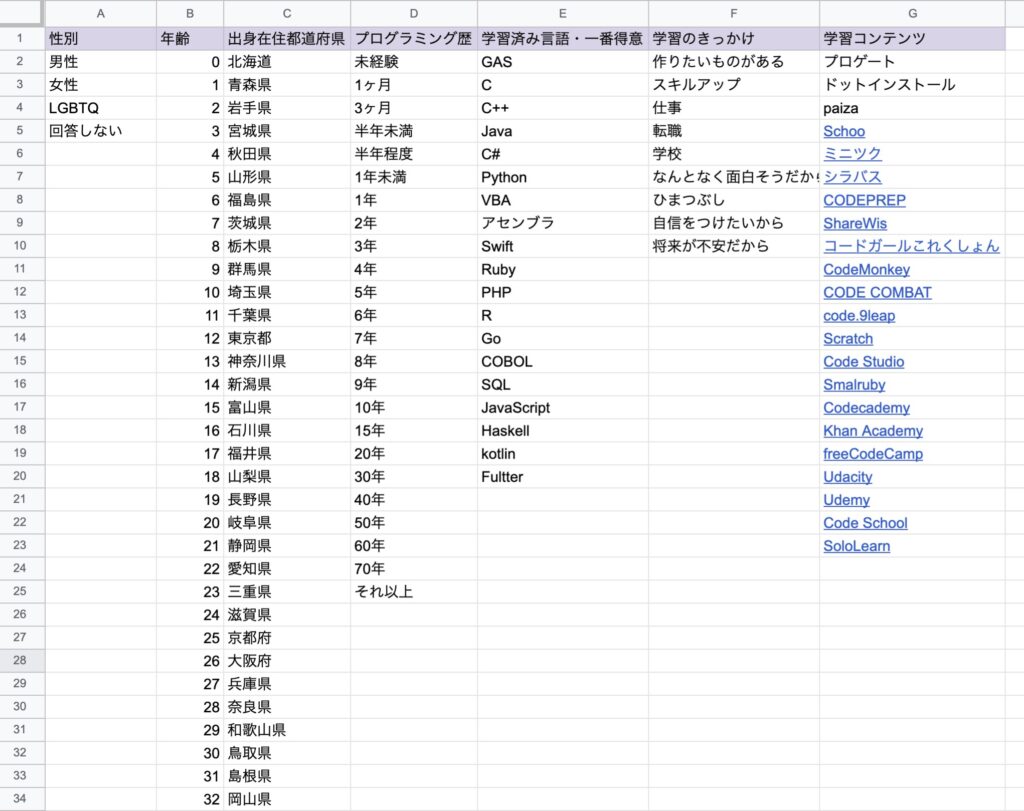Select the GAS cell
The width and height of the screenshot is (1024, 811).
pyautogui.click(x=562, y=62)
